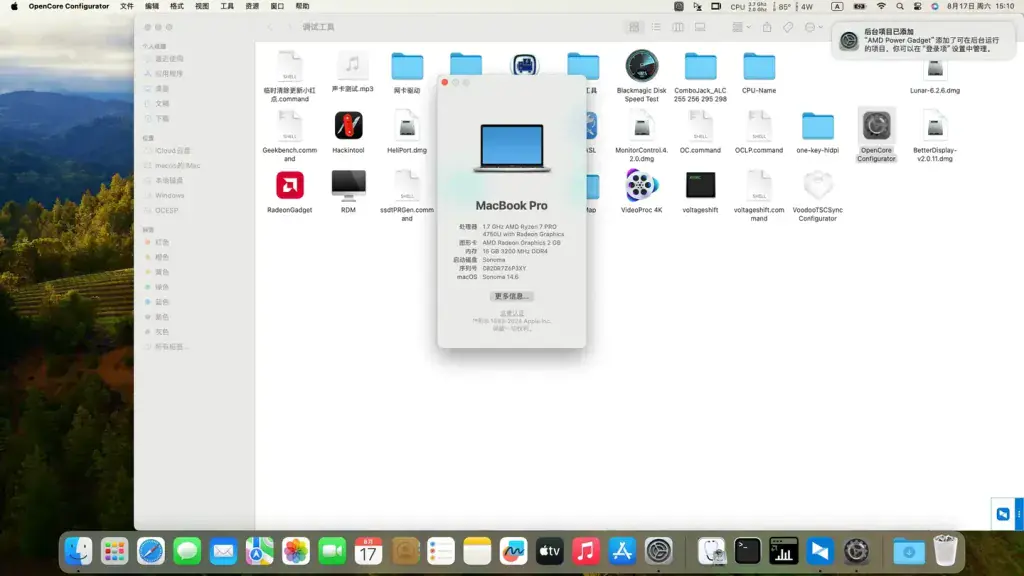1024x576 pixels.
Task: Open Terminal from the Dock
Action: point(747,551)
